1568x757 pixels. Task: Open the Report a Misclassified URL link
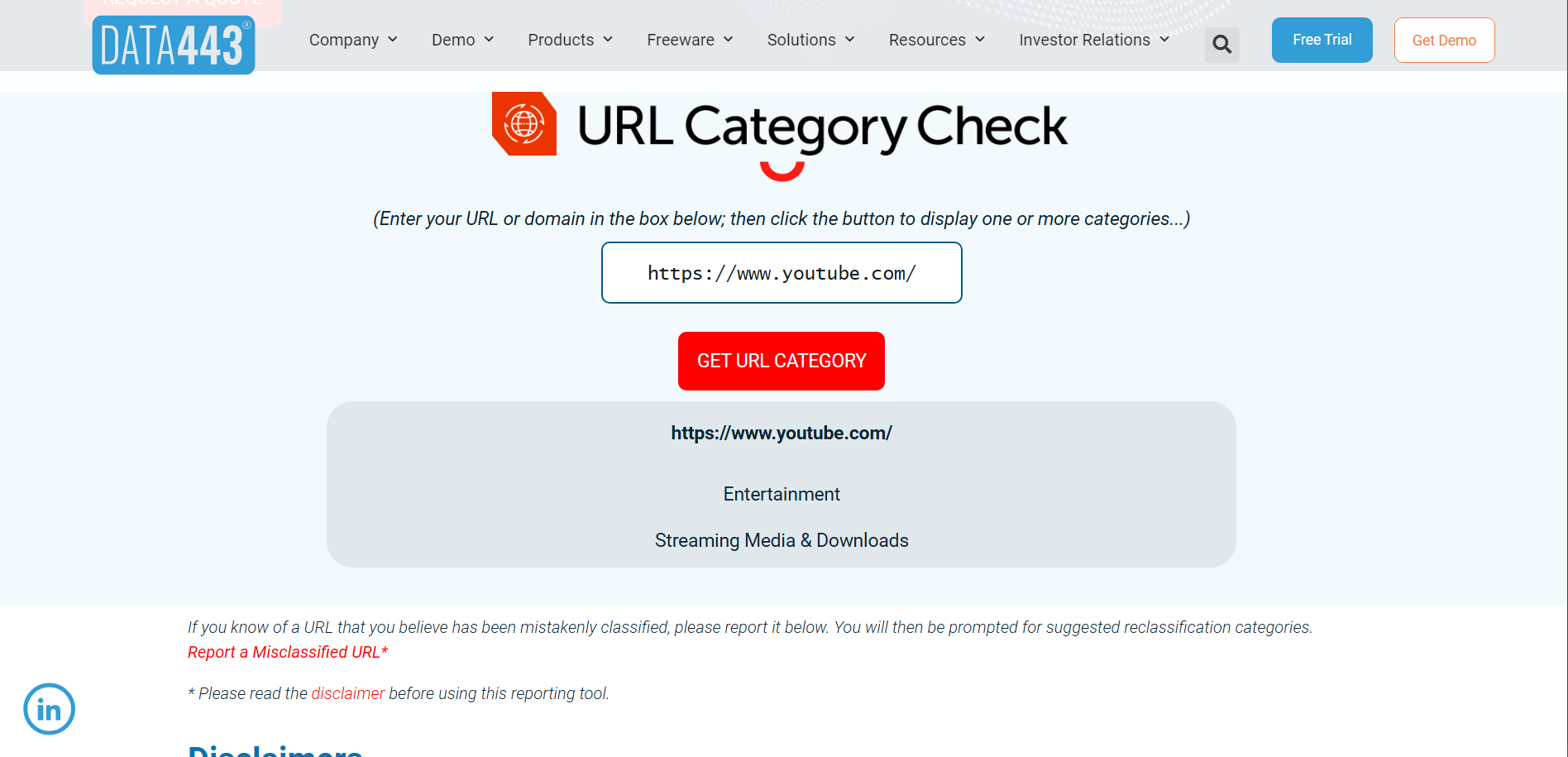point(288,652)
